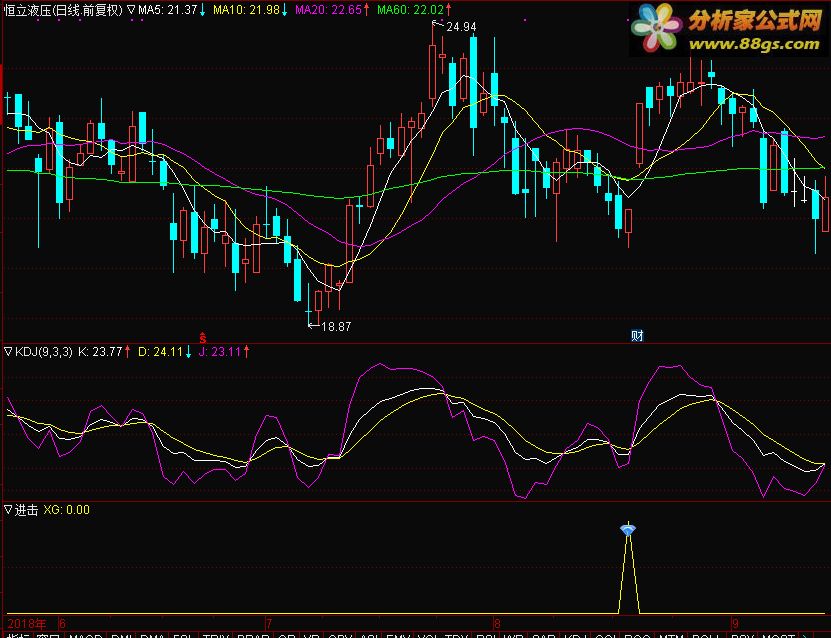The height and width of the screenshot is (638, 831).
Task: Click the 2018年 label on time axis
Action: tap(27, 624)
